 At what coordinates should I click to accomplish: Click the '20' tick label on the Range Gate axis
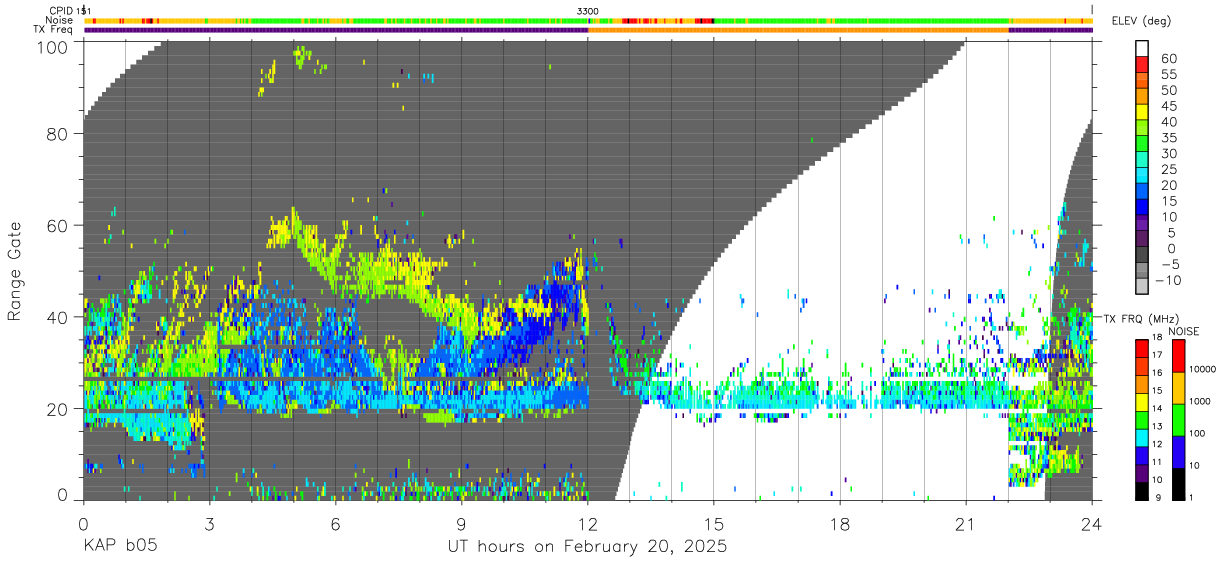point(57,409)
